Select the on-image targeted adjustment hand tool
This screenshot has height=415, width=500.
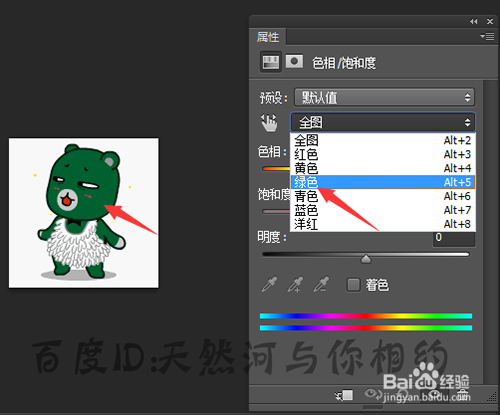point(269,123)
